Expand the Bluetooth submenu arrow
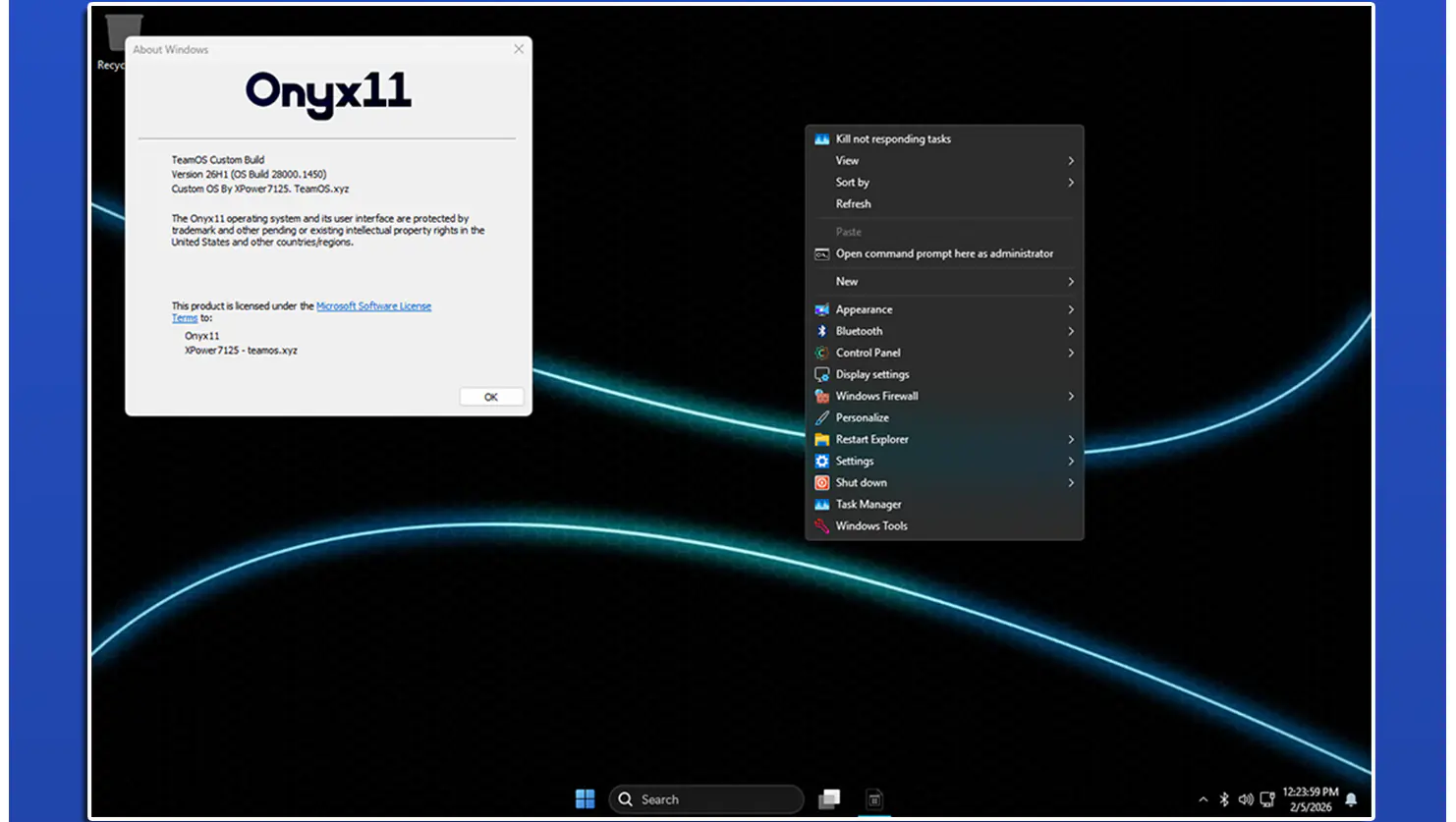The height and width of the screenshot is (822, 1456). [x=1071, y=331]
